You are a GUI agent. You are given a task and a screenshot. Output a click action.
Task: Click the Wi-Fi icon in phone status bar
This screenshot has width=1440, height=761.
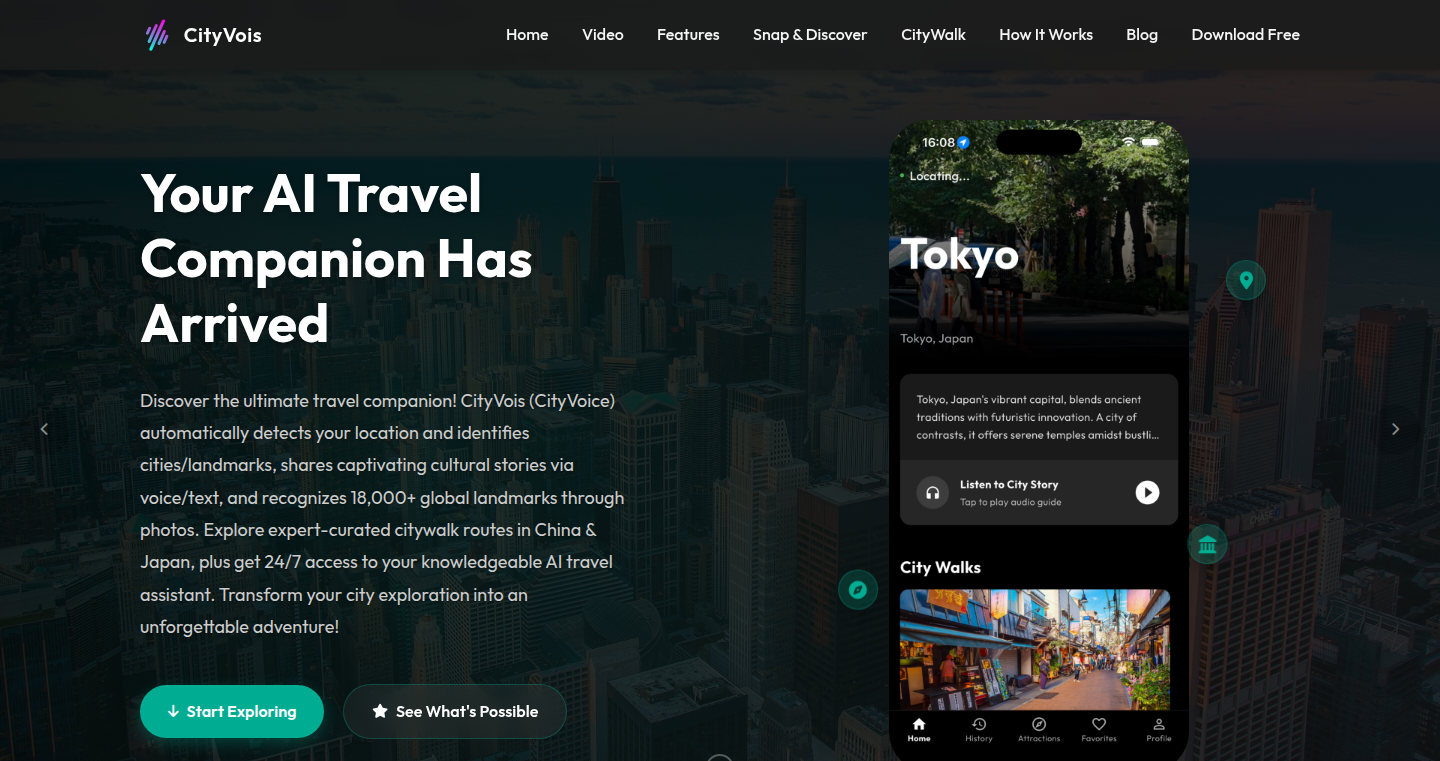(1128, 142)
